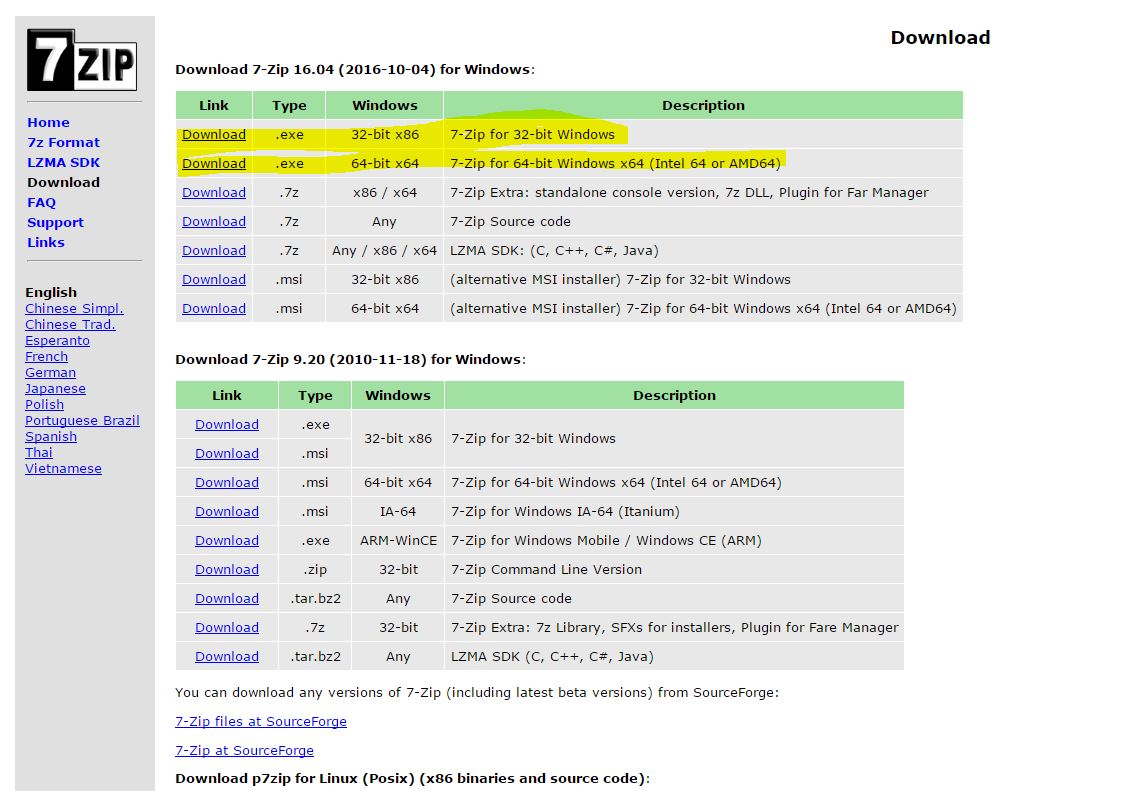Click the 'Download 7-Zip 16.04 (2016-10-04) for Windows' heading
Image resolution: width=1137 pixels, height=791 pixels.
pos(355,70)
